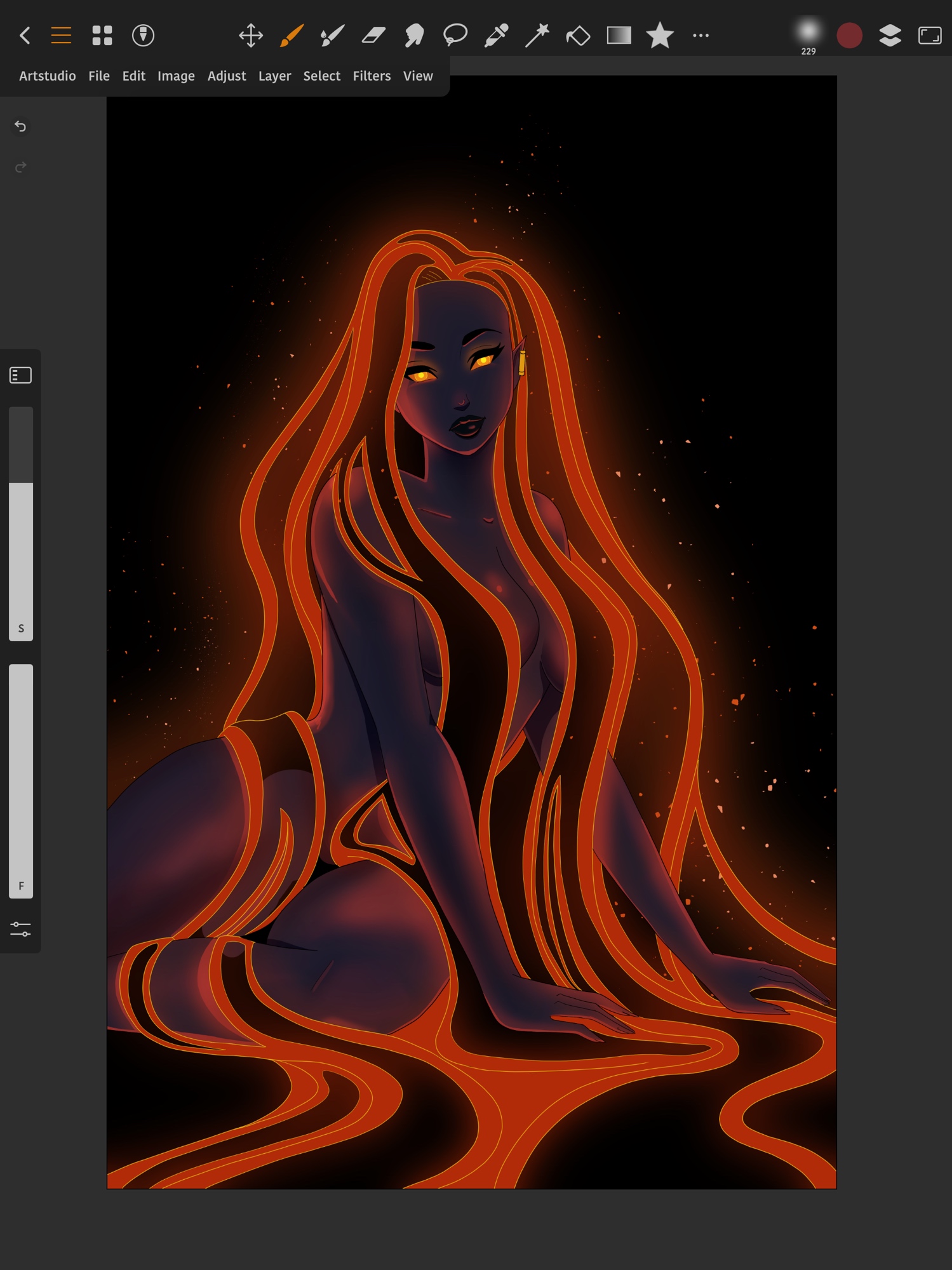Select the Eyedropper tool

(496, 36)
